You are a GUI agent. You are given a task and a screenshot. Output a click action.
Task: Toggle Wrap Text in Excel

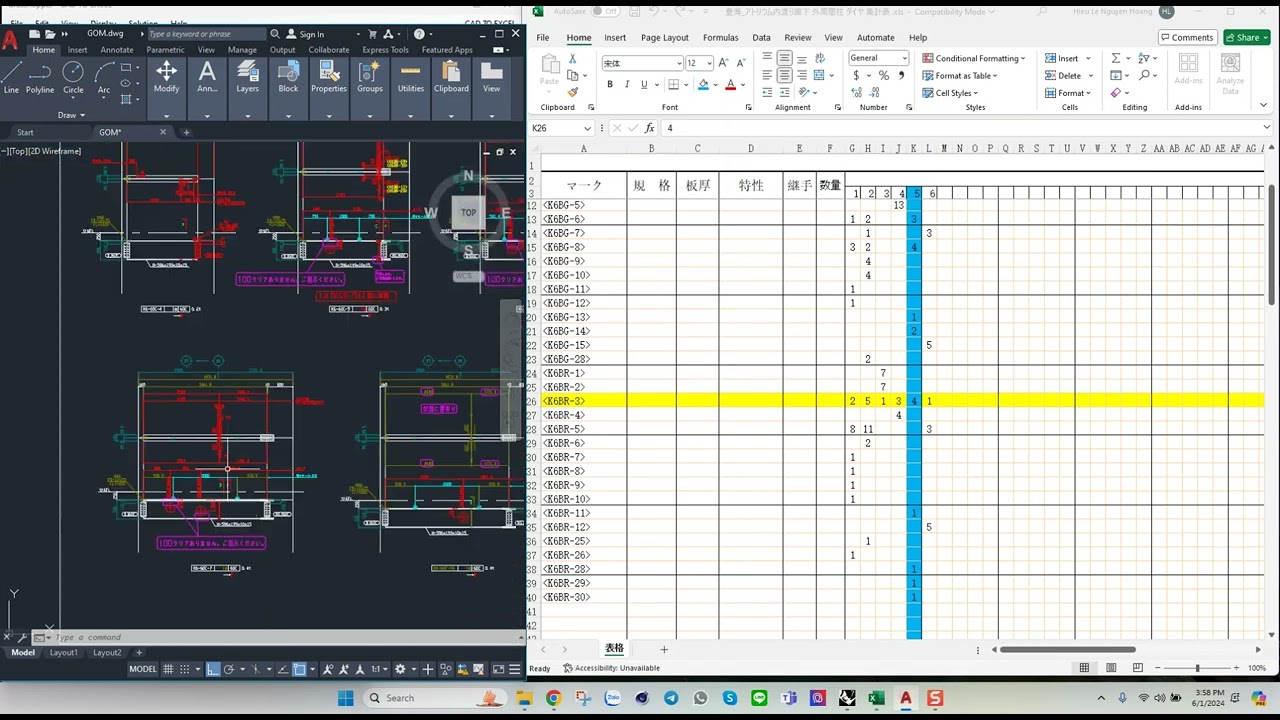tap(819, 59)
